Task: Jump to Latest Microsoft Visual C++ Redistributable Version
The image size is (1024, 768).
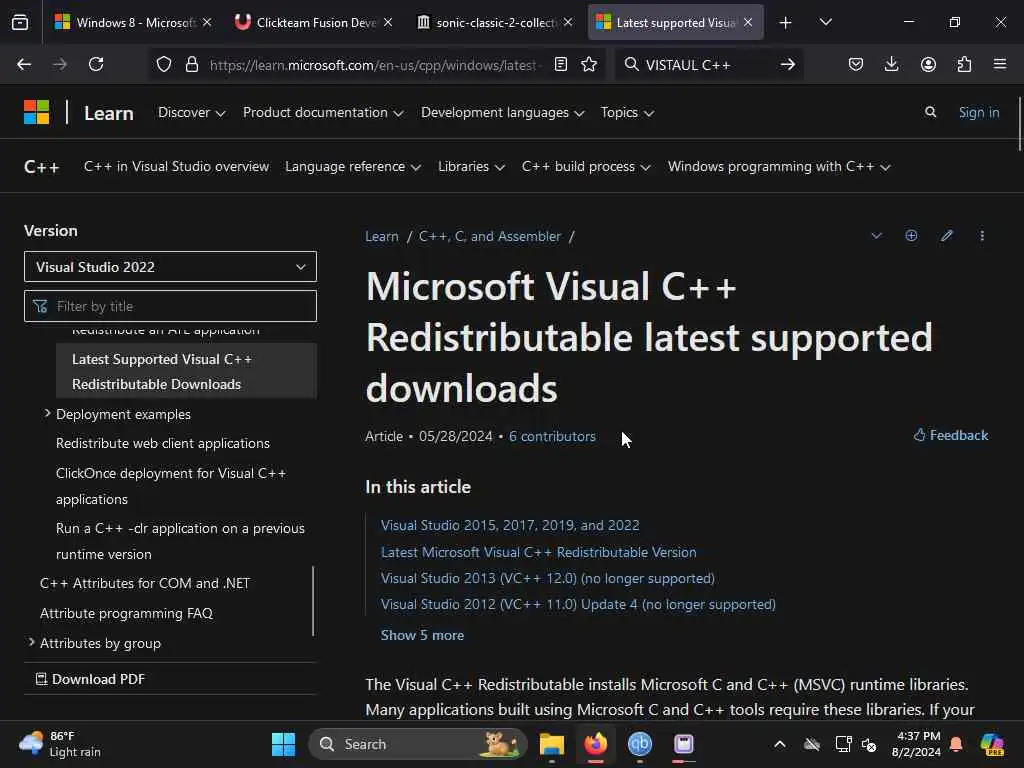Action: click(x=538, y=552)
